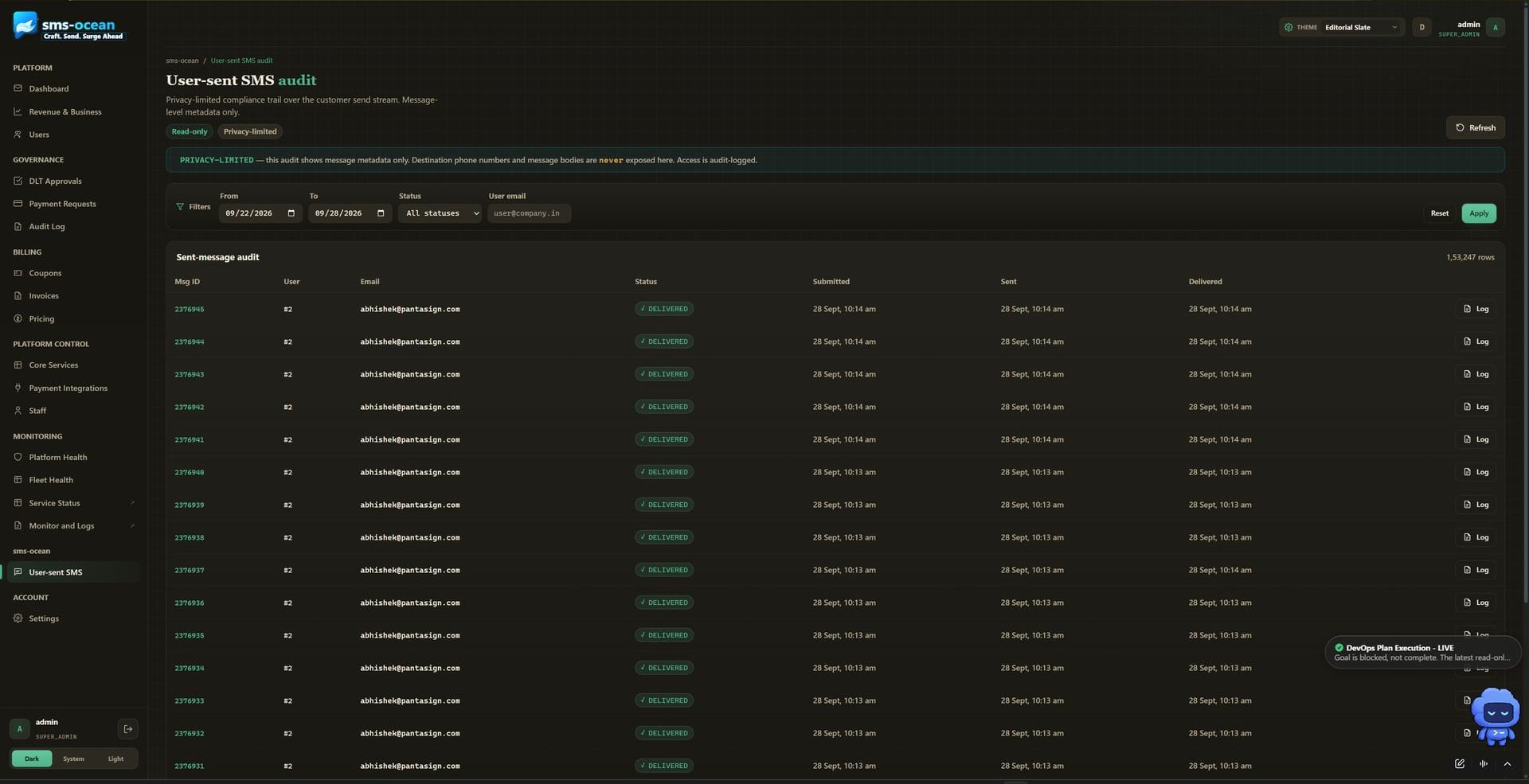Open the Status filter dropdown
This screenshot has width=1529, height=784.
440,213
